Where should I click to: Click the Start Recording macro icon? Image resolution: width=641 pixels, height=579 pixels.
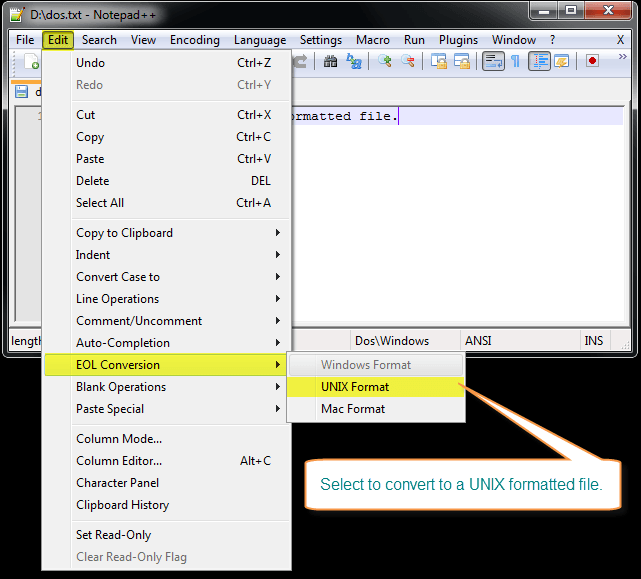click(x=592, y=61)
